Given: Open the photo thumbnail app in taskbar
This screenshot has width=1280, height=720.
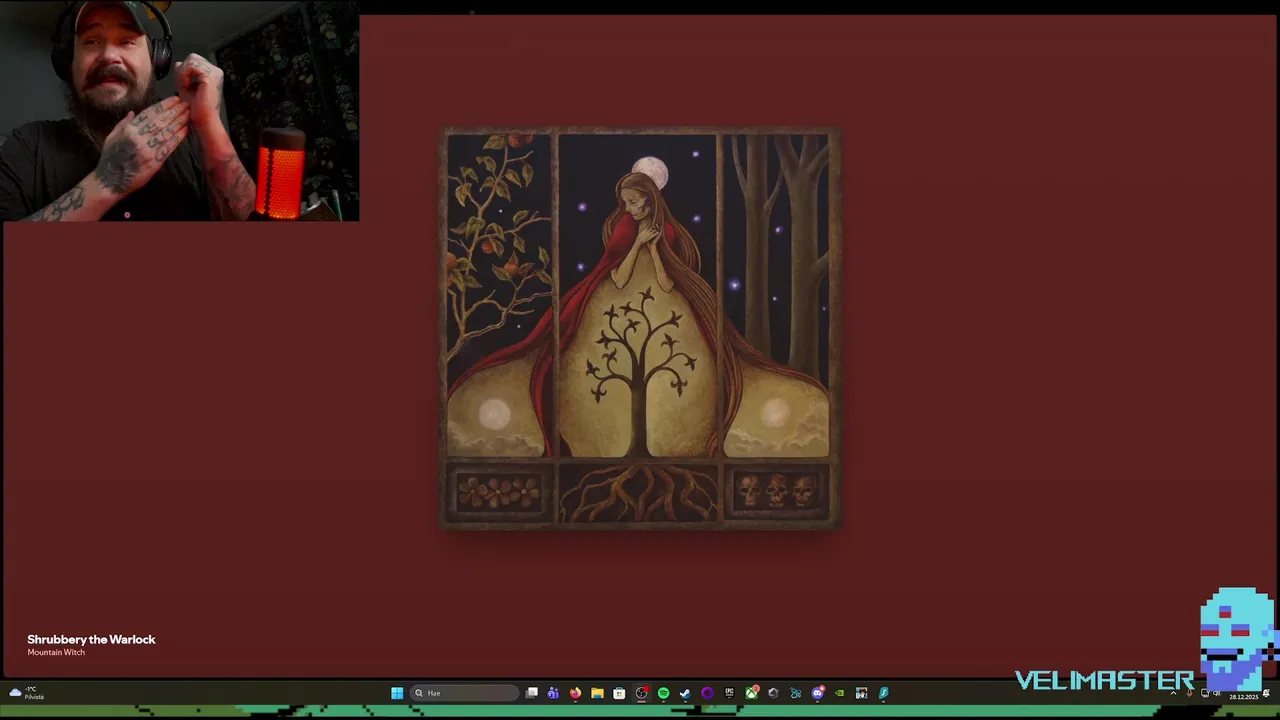Looking at the screenshot, I should pos(861,693).
